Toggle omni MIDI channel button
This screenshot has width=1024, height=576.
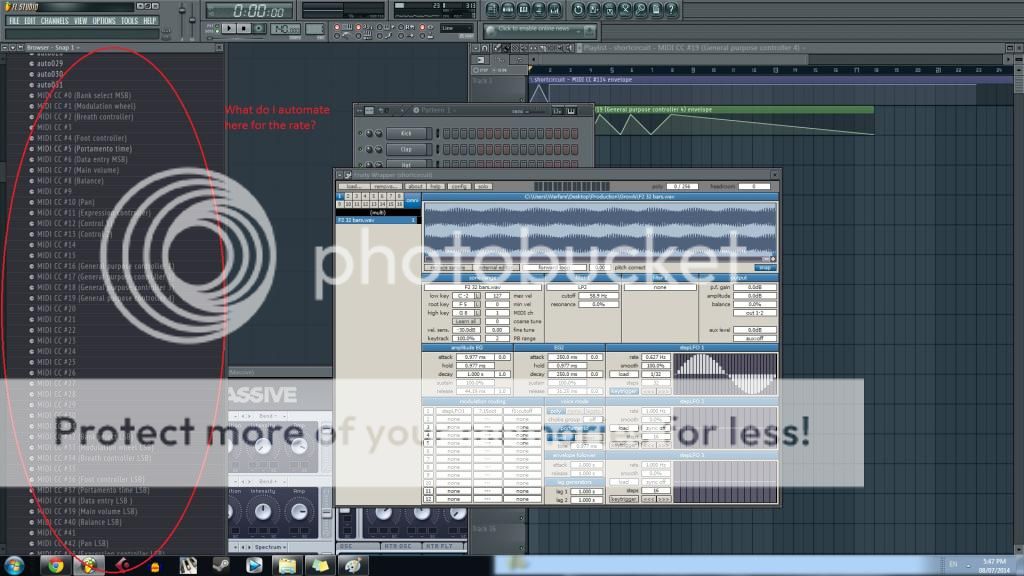click(x=412, y=200)
